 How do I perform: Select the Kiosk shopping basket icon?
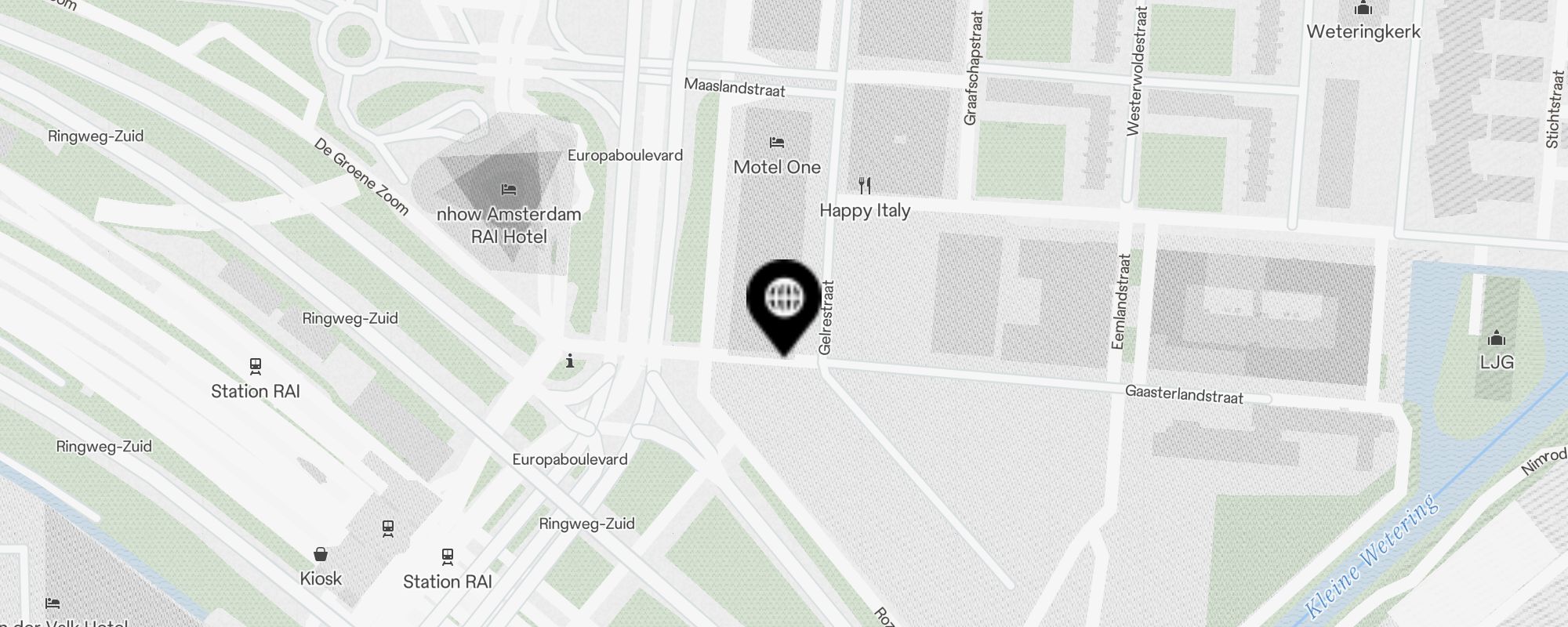[321, 554]
